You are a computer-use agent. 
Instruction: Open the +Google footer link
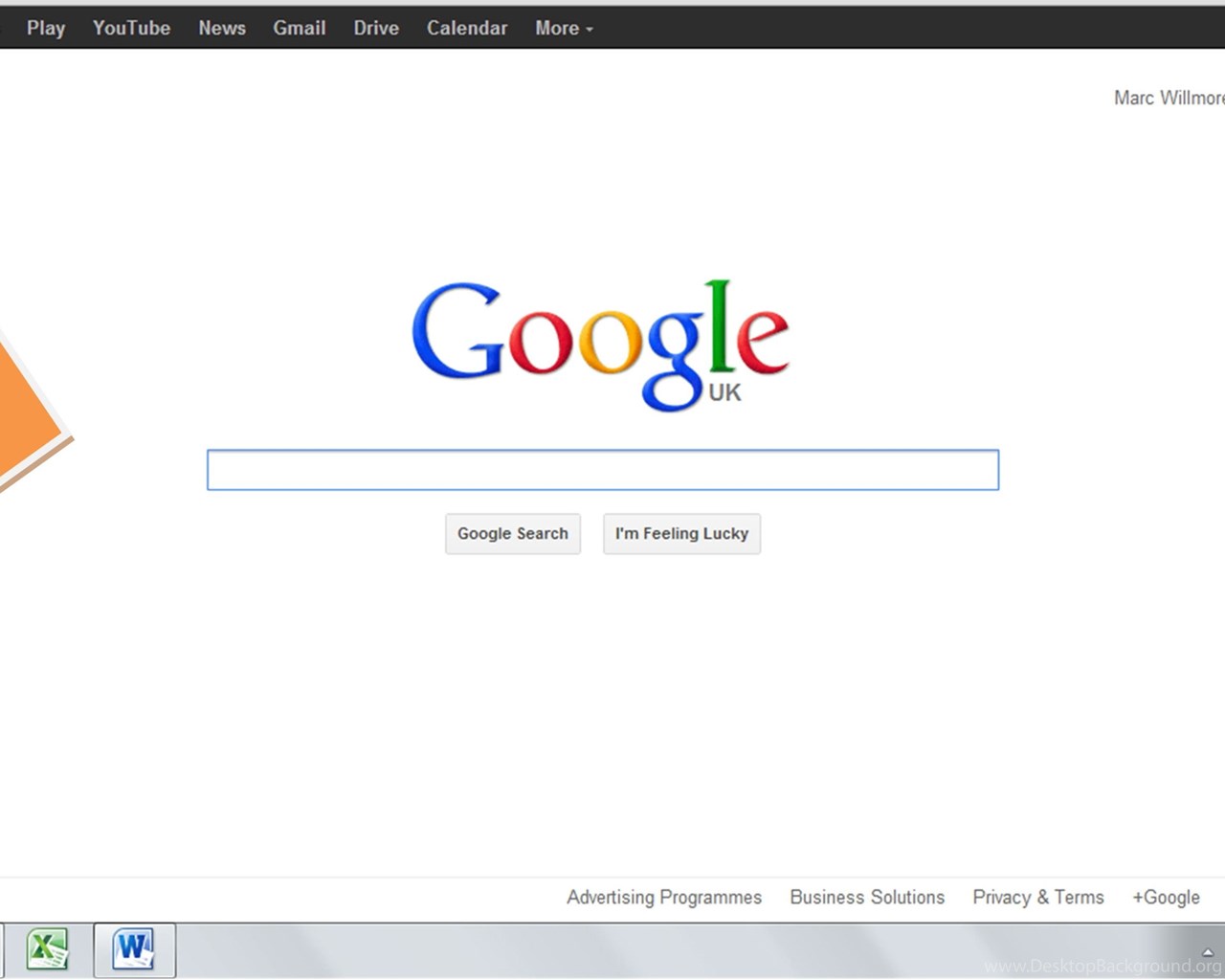point(1166,898)
